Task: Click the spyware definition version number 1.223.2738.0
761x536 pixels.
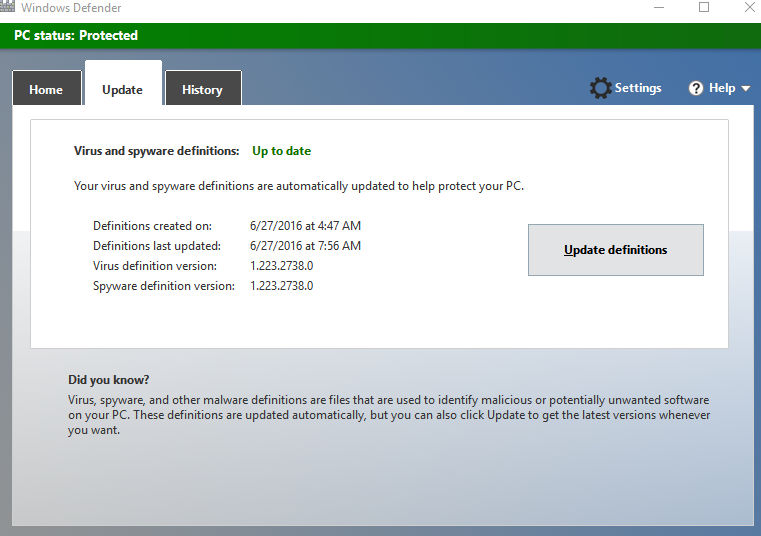Action: point(281,285)
